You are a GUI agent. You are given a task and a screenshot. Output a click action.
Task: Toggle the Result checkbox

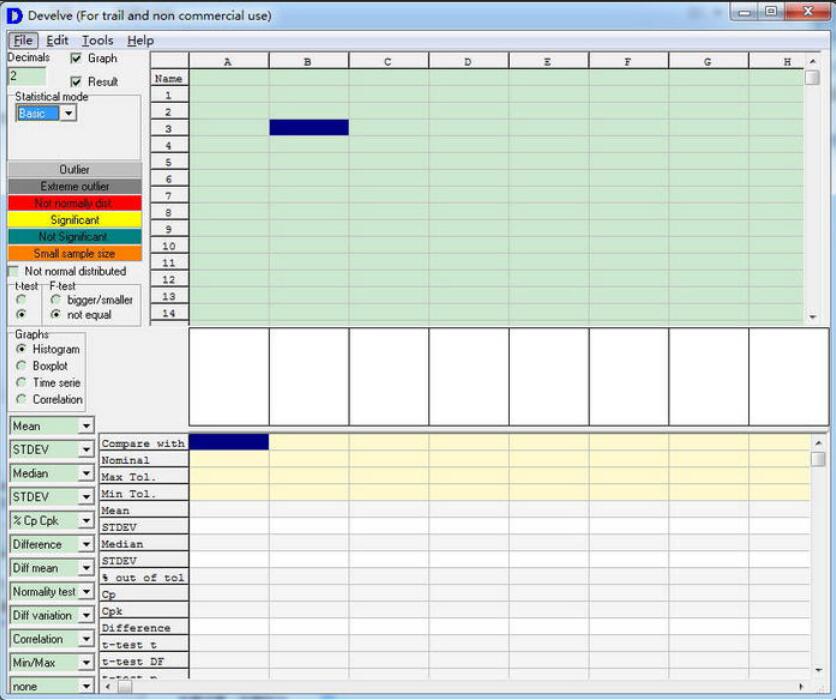[x=77, y=82]
